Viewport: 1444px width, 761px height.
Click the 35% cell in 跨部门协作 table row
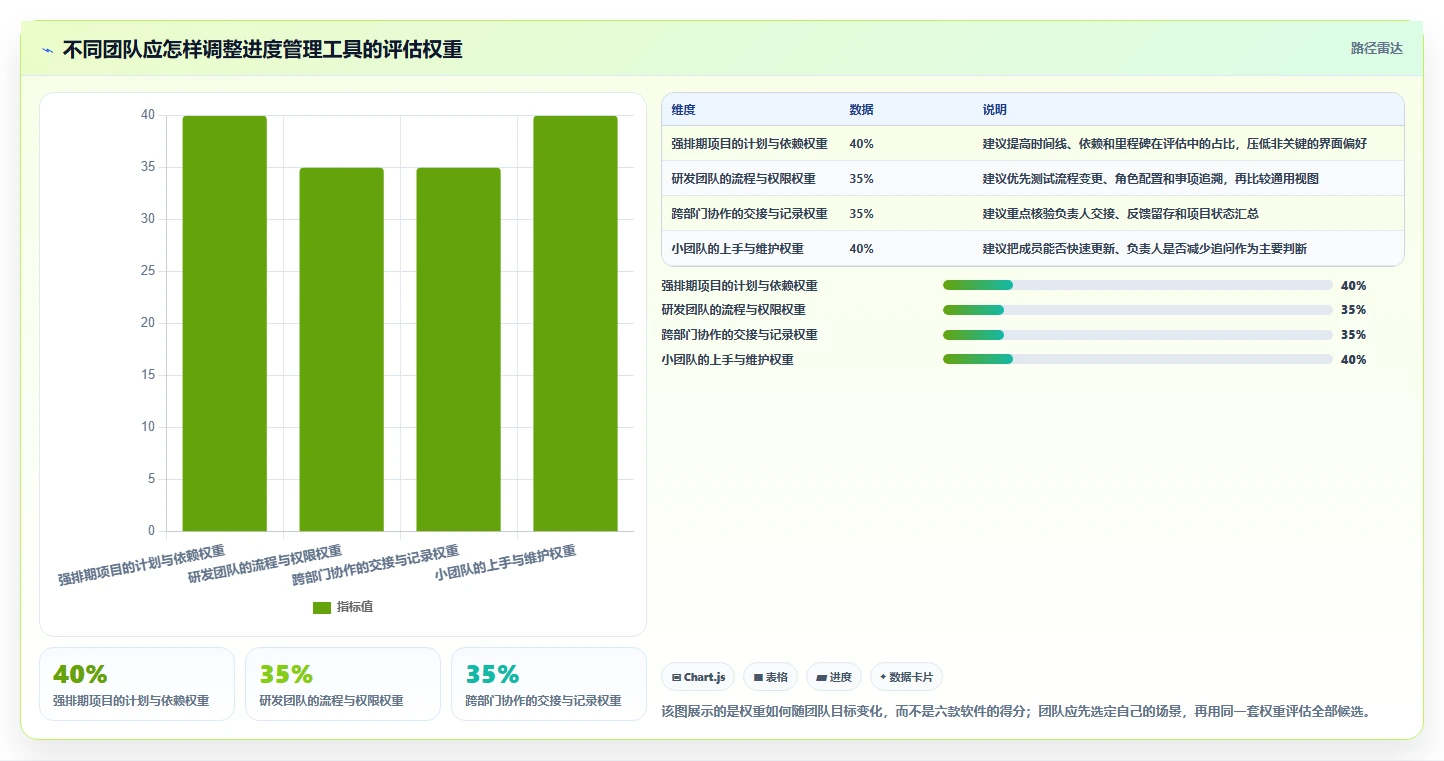tap(862, 213)
